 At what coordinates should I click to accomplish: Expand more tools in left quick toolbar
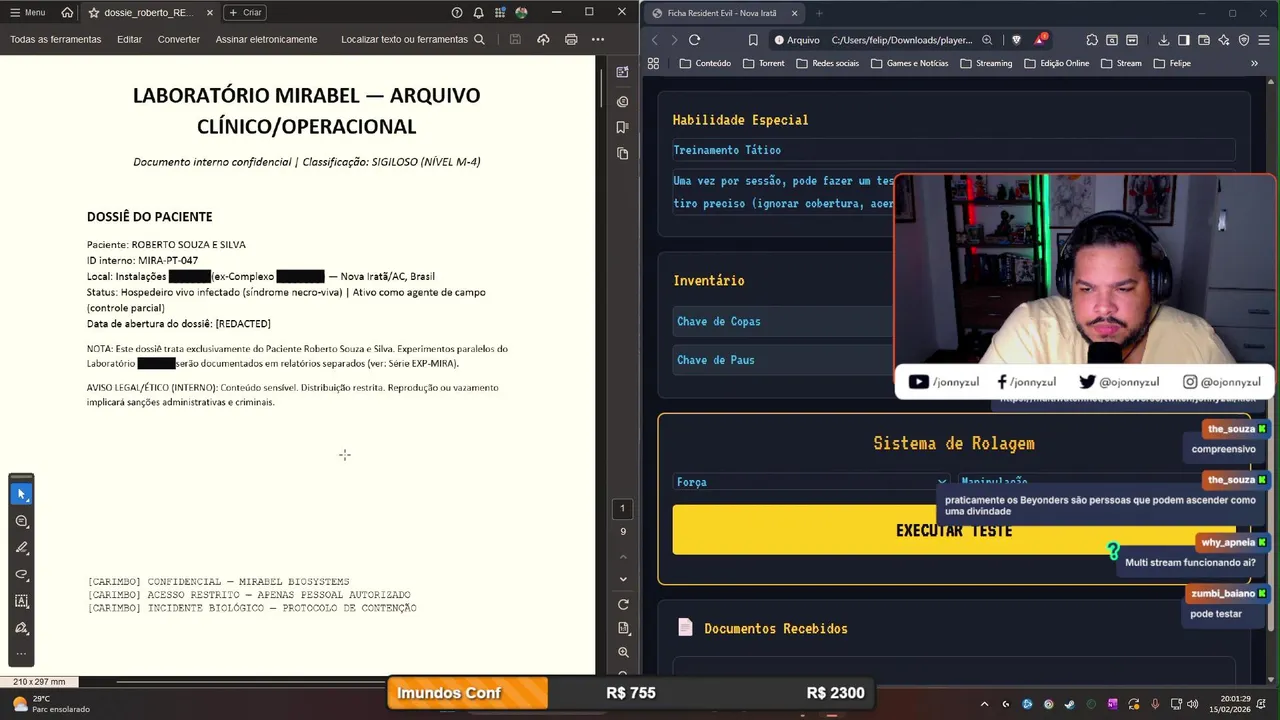point(21,654)
